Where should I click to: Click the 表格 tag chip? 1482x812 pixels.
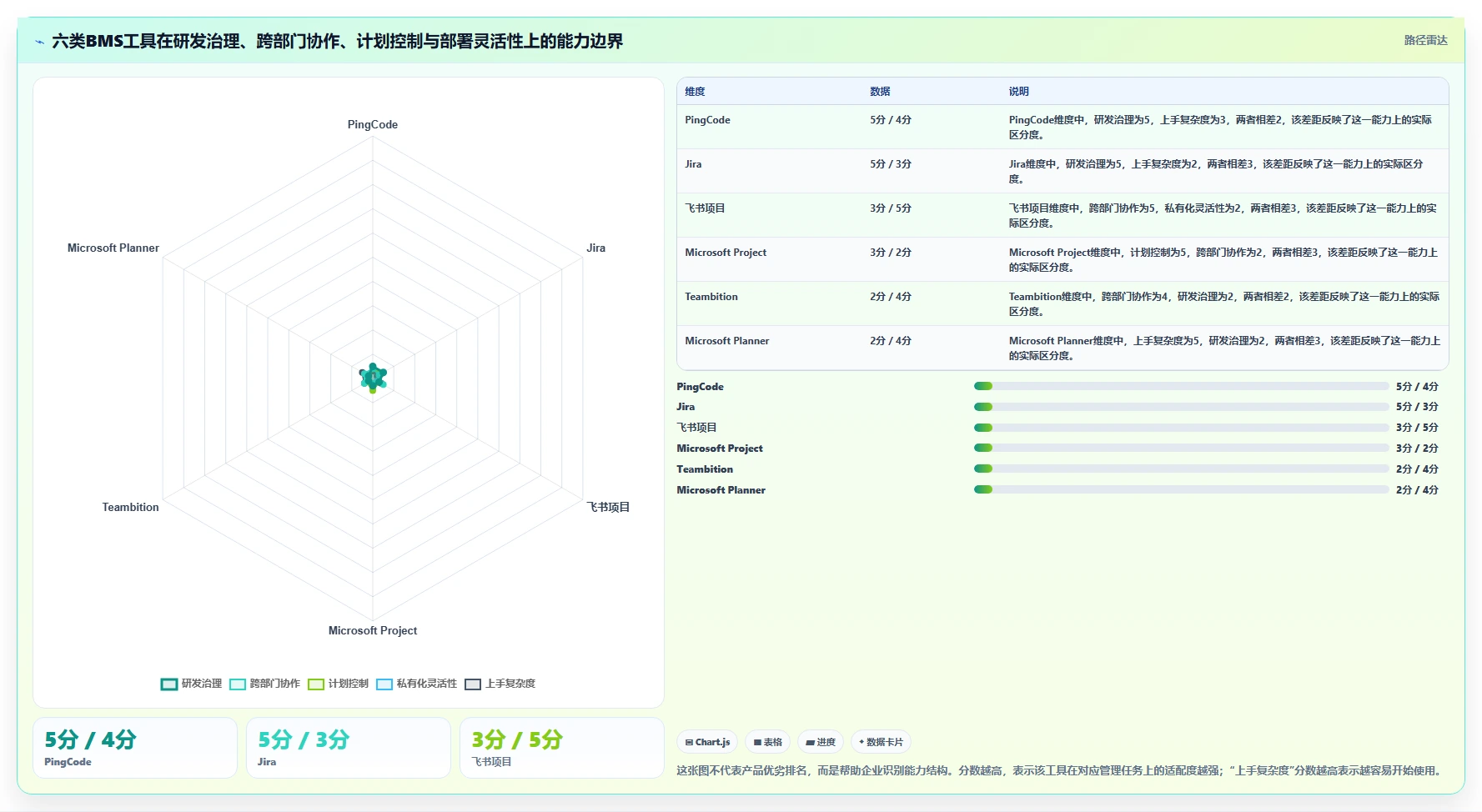(767, 742)
